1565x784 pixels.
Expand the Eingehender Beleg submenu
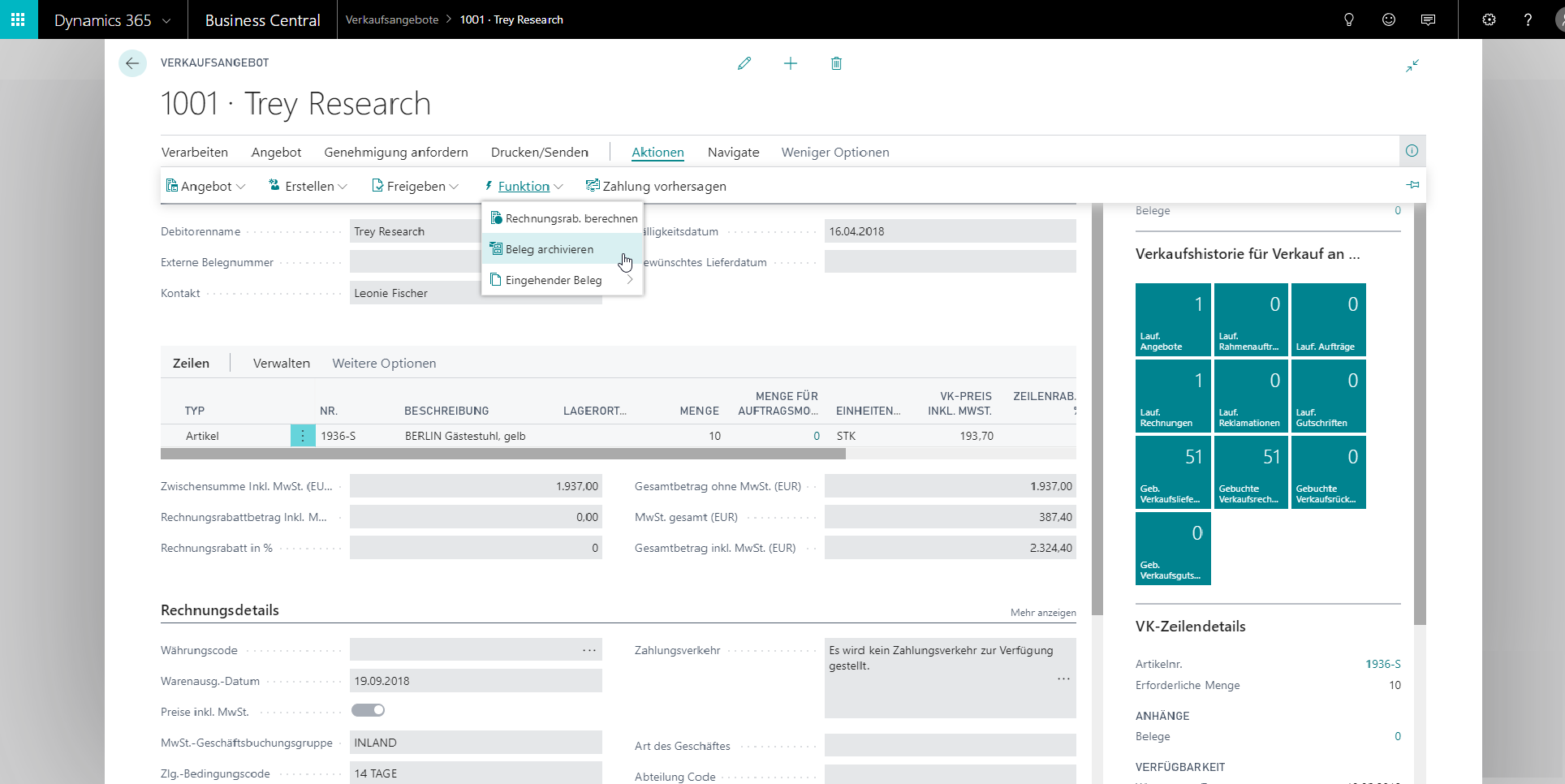[563, 280]
